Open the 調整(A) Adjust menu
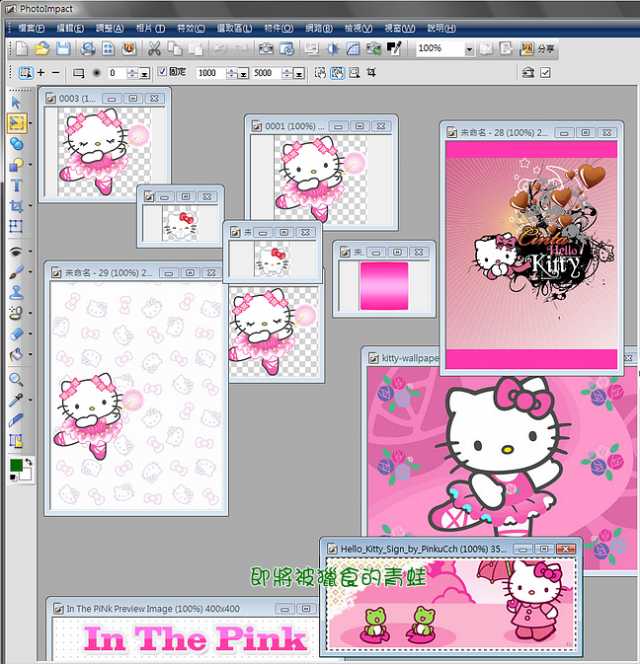 click(109, 28)
